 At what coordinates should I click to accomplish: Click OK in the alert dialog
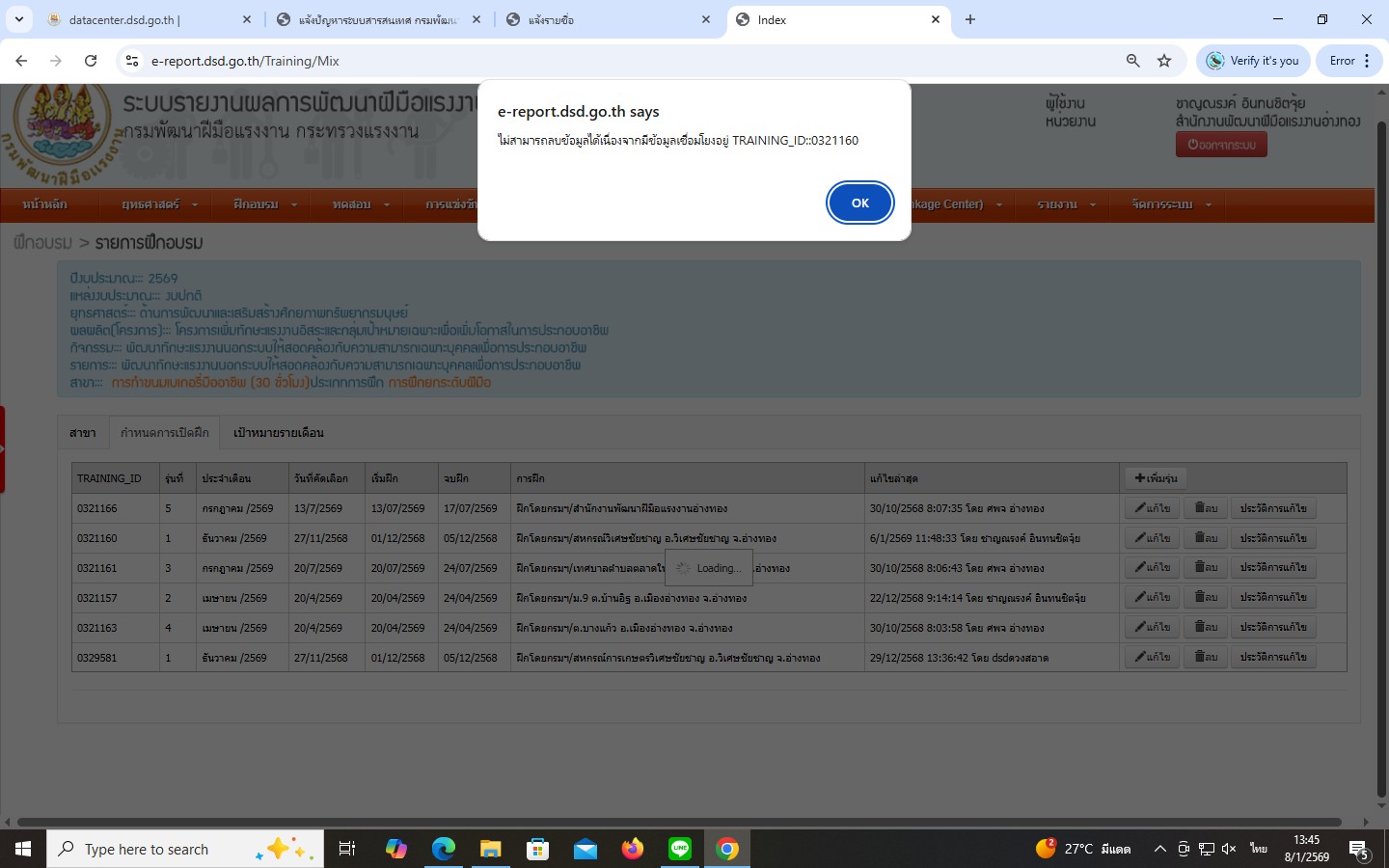(x=859, y=203)
